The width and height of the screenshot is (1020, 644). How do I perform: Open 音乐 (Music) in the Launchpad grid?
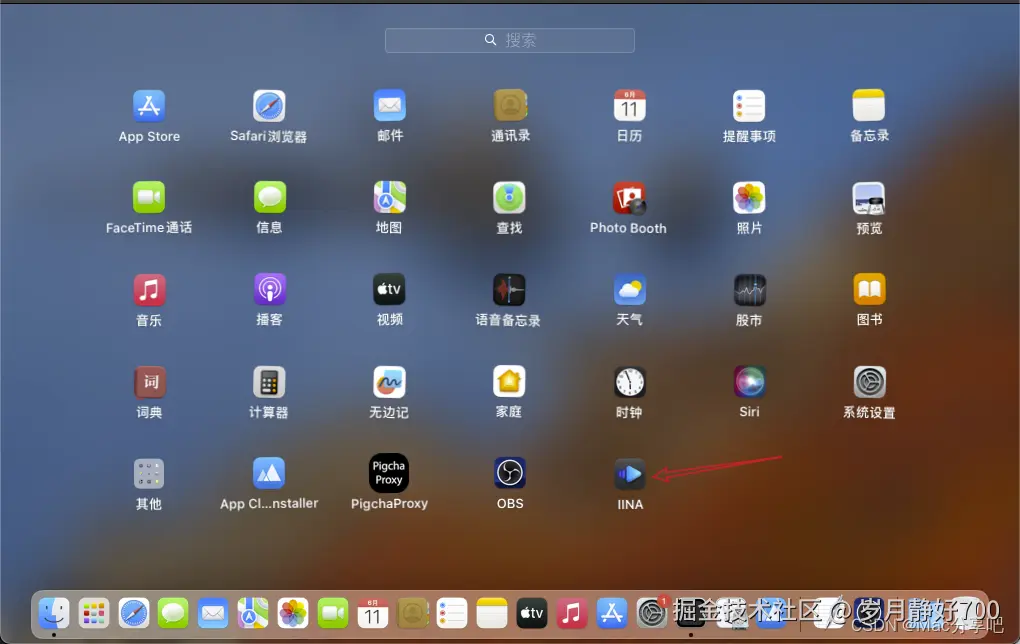(149, 289)
